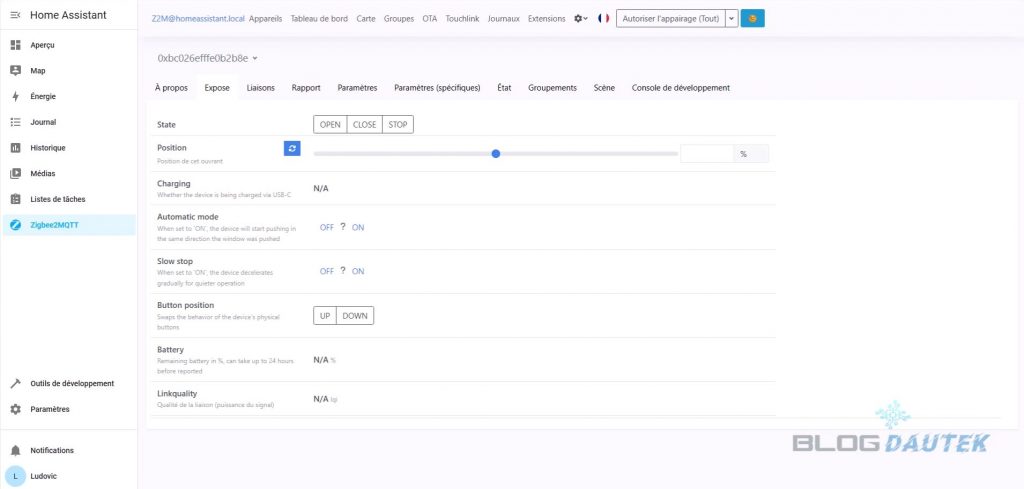Open the Console de développement tab

[x=680, y=88]
